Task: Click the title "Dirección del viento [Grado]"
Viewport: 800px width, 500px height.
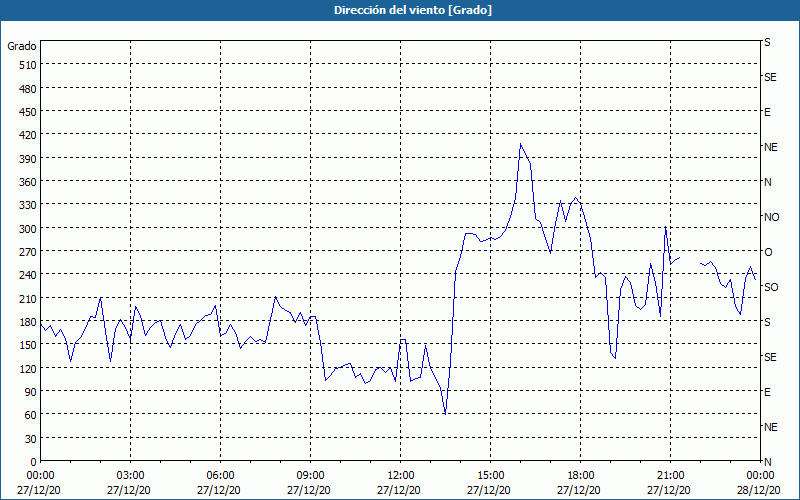Action: (x=413, y=10)
